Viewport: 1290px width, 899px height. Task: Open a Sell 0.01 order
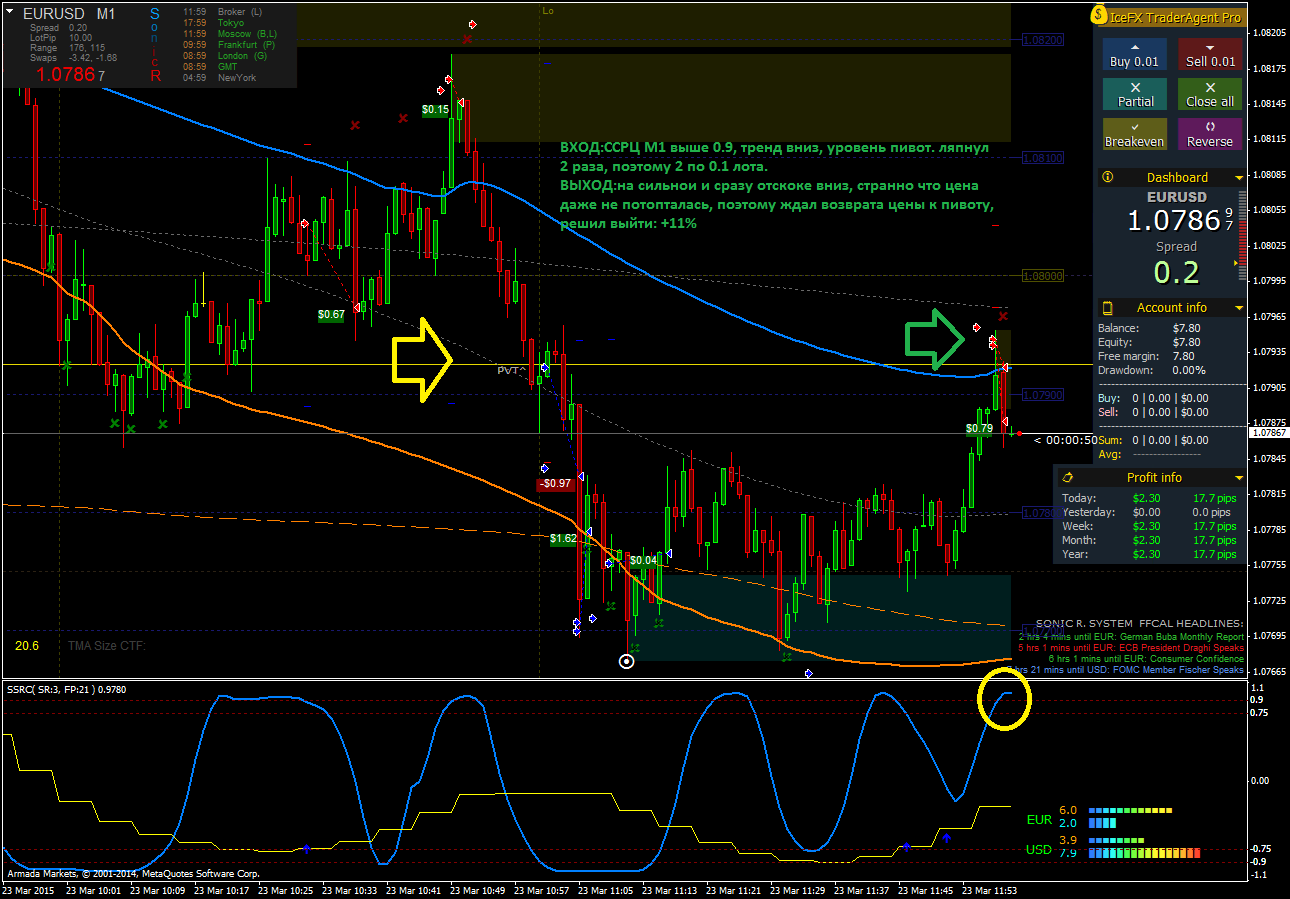coord(1210,54)
